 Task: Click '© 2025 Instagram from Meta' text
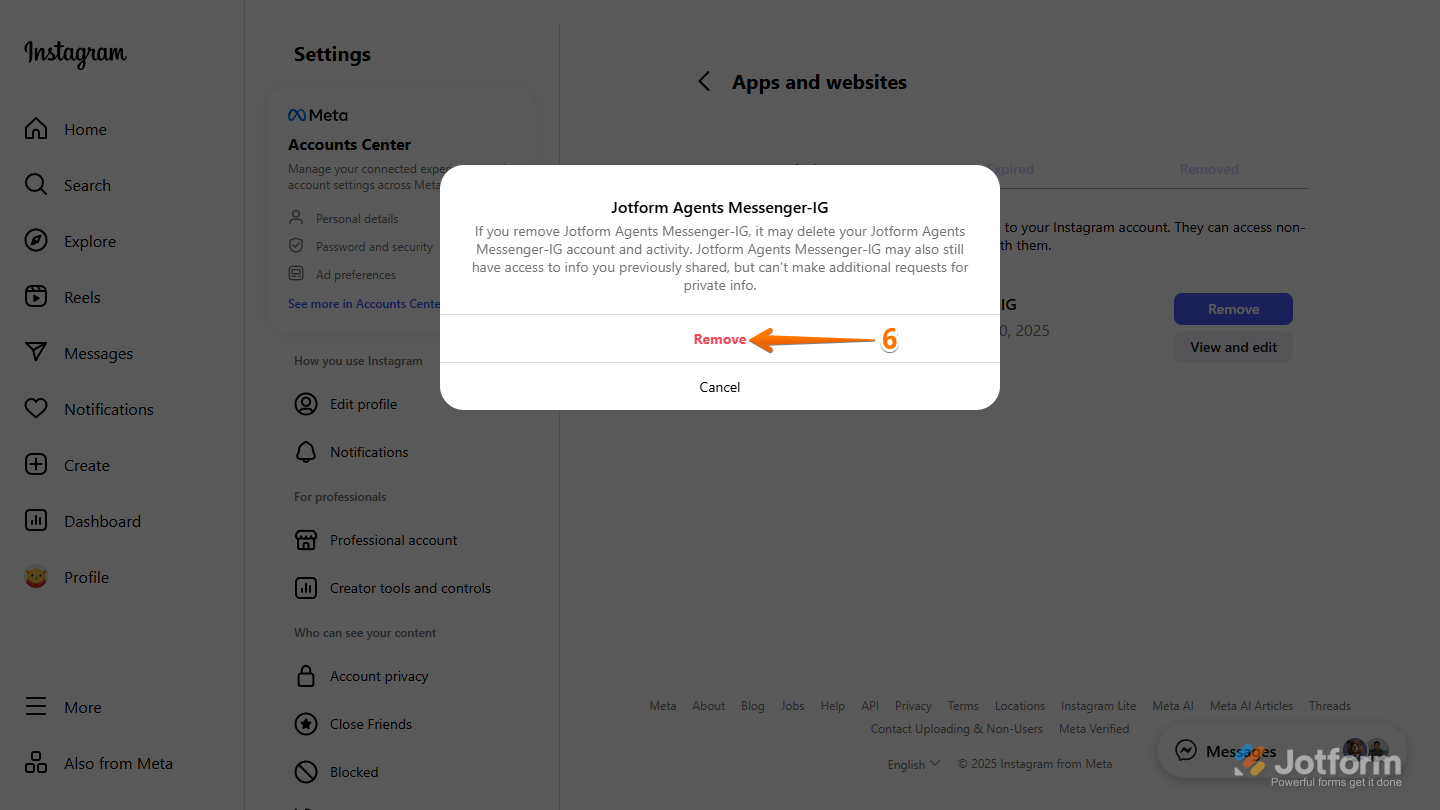click(x=1035, y=764)
